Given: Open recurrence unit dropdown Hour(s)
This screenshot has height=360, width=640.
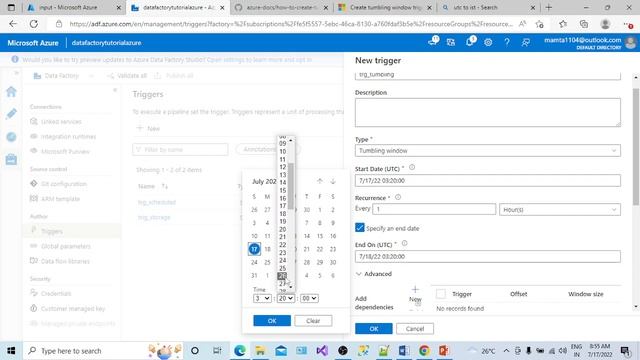Looking at the screenshot, I should [x=560, y=209].
